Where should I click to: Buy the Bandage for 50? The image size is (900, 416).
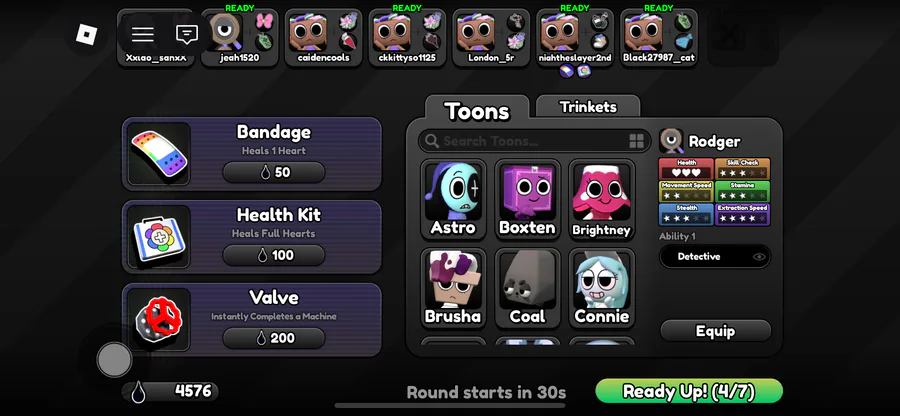[x=274, y=172]
